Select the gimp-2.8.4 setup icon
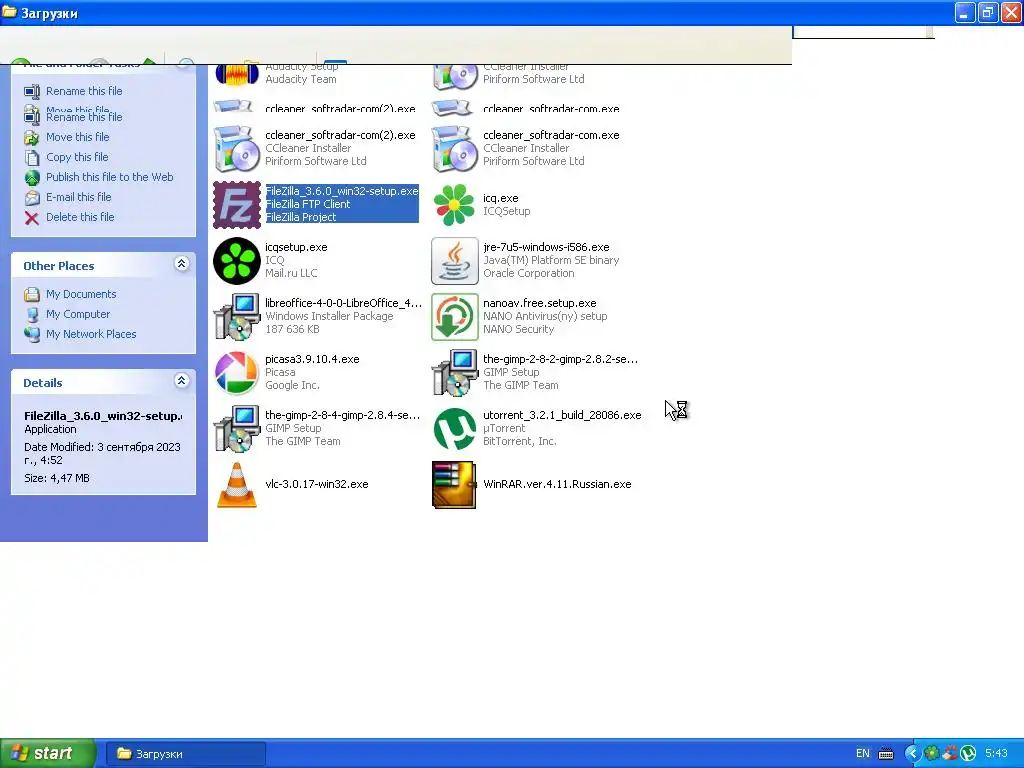The image size is (1024, 768). tap(237, 429)
